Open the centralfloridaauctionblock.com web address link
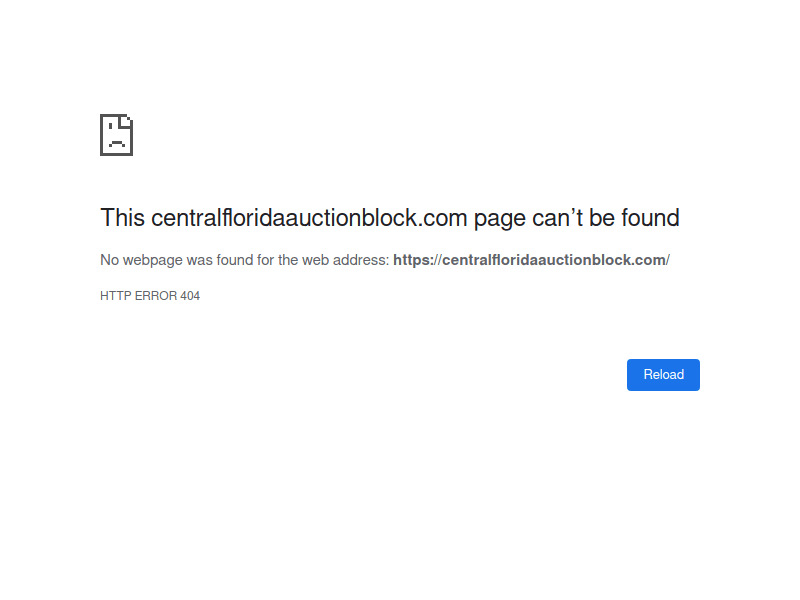The image size is (800, 600). coord(531,259)
